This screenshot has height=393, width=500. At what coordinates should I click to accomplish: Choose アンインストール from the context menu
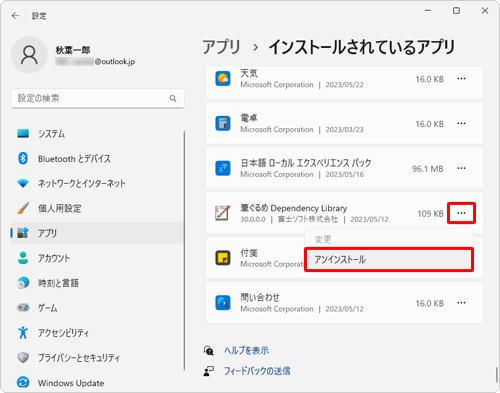click(x=389, y=259)
